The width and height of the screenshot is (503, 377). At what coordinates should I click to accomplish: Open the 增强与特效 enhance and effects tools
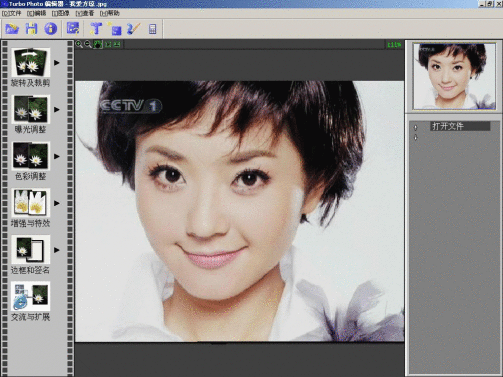pos(30,208)
